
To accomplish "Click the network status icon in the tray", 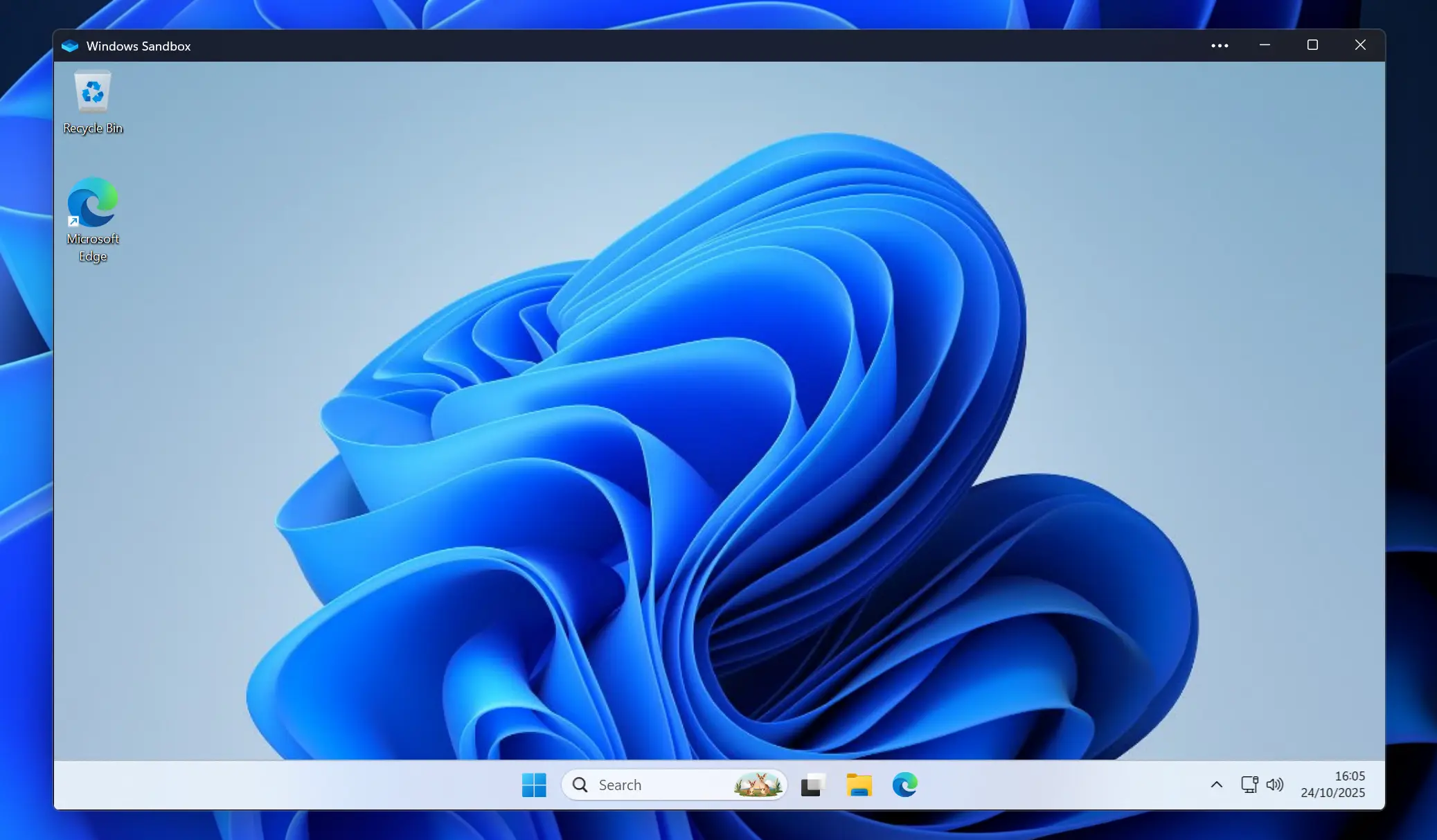I will pyautogui.click(x=1249, y=785).
